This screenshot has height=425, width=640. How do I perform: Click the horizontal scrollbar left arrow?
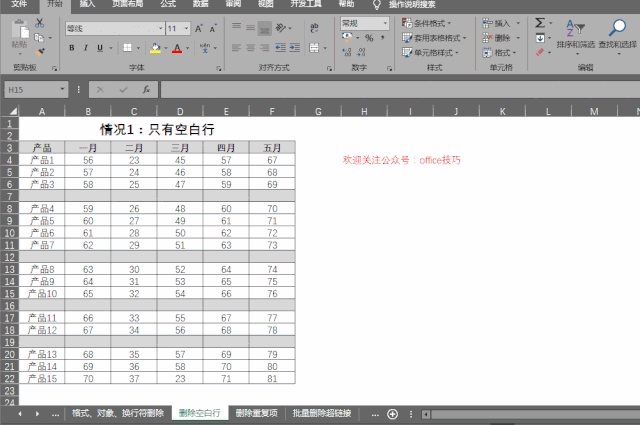click(426, 414)
